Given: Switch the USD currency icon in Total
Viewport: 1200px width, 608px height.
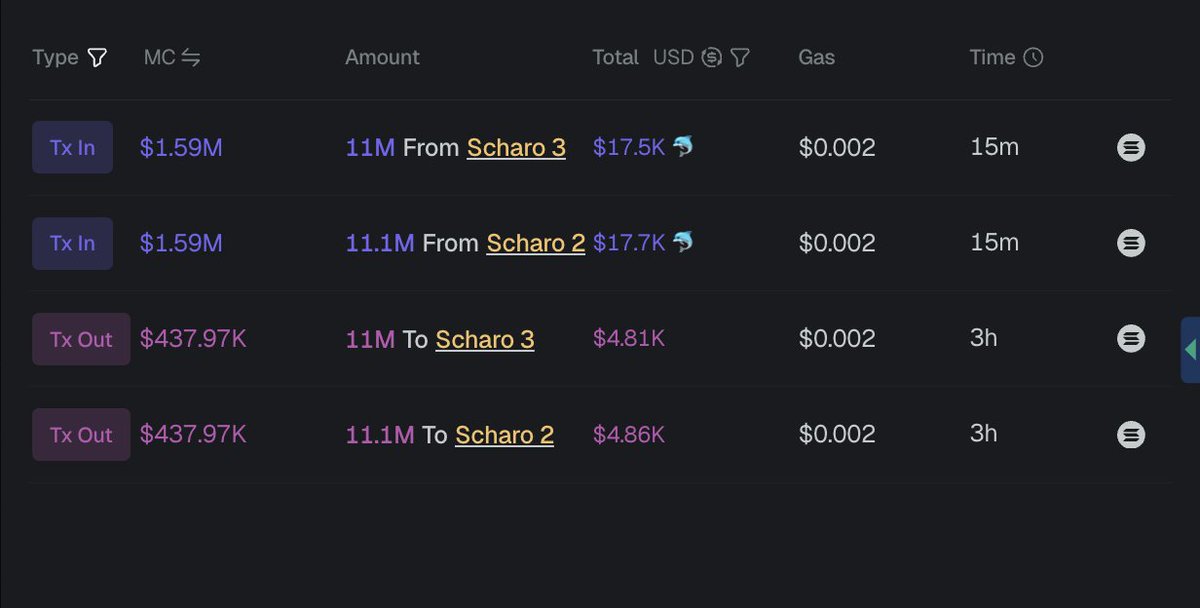Looking at the screenshot, I should click(x=712, y=58).
